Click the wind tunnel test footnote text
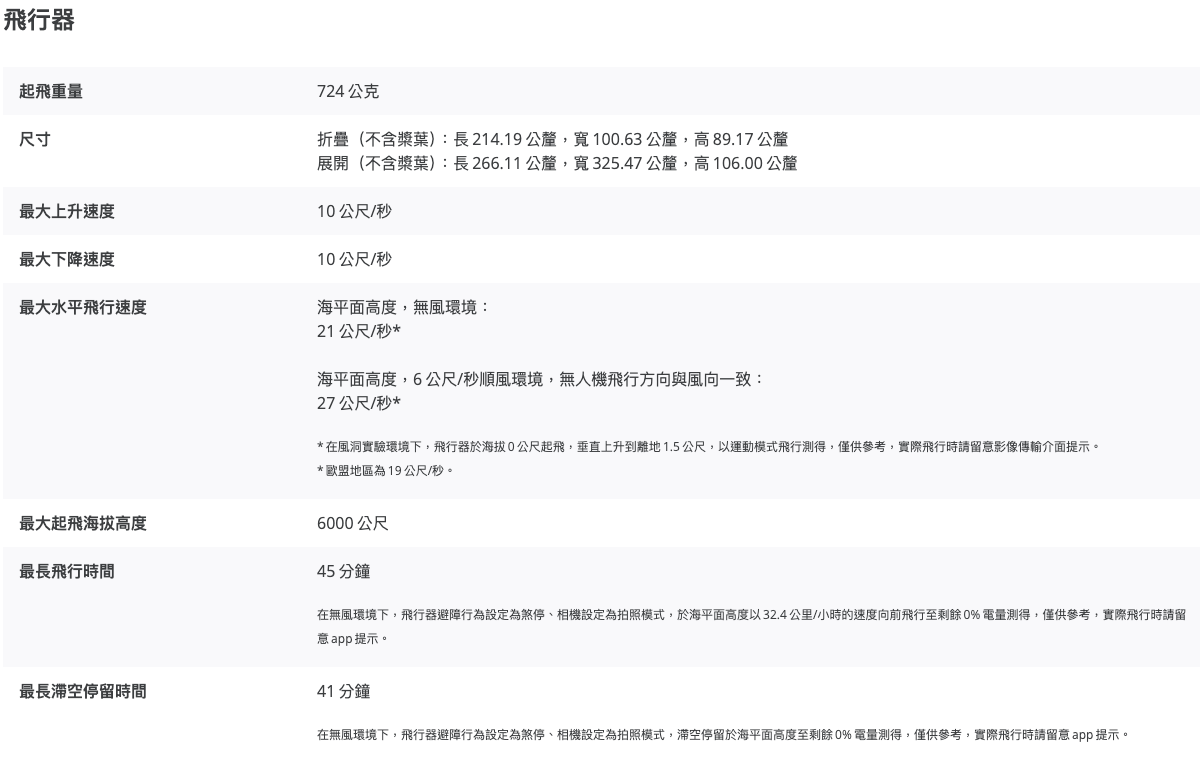Viewport: 1200px width, 759px height. click(x=707, y=446)
